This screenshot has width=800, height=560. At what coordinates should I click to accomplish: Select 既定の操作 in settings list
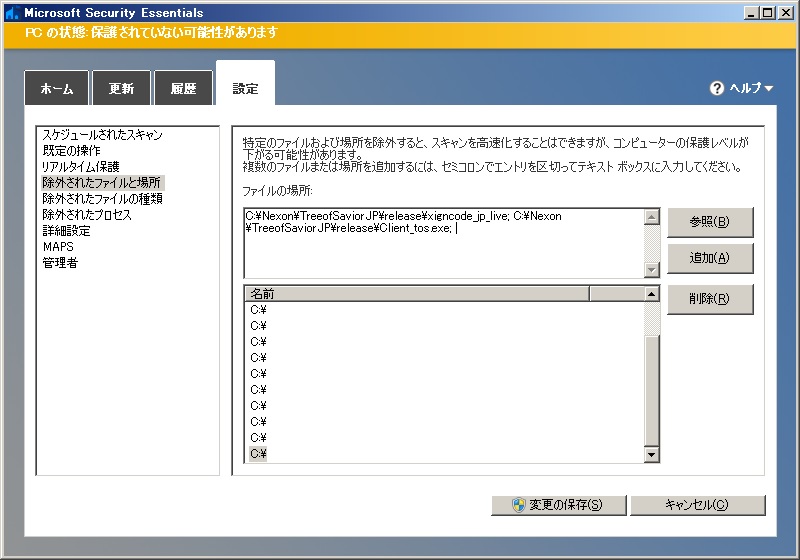(x=71, y=150)
